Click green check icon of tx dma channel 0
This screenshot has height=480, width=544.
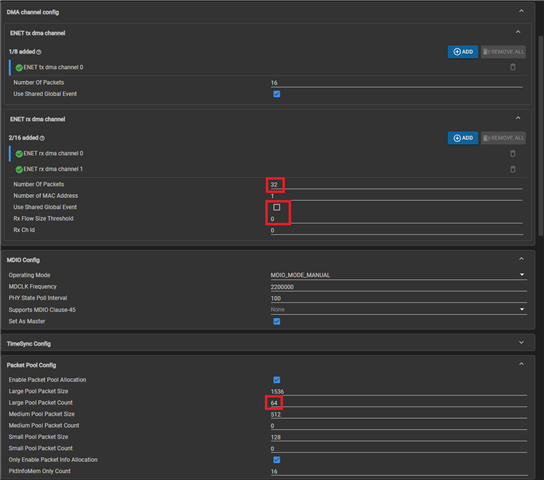point(19,67)
